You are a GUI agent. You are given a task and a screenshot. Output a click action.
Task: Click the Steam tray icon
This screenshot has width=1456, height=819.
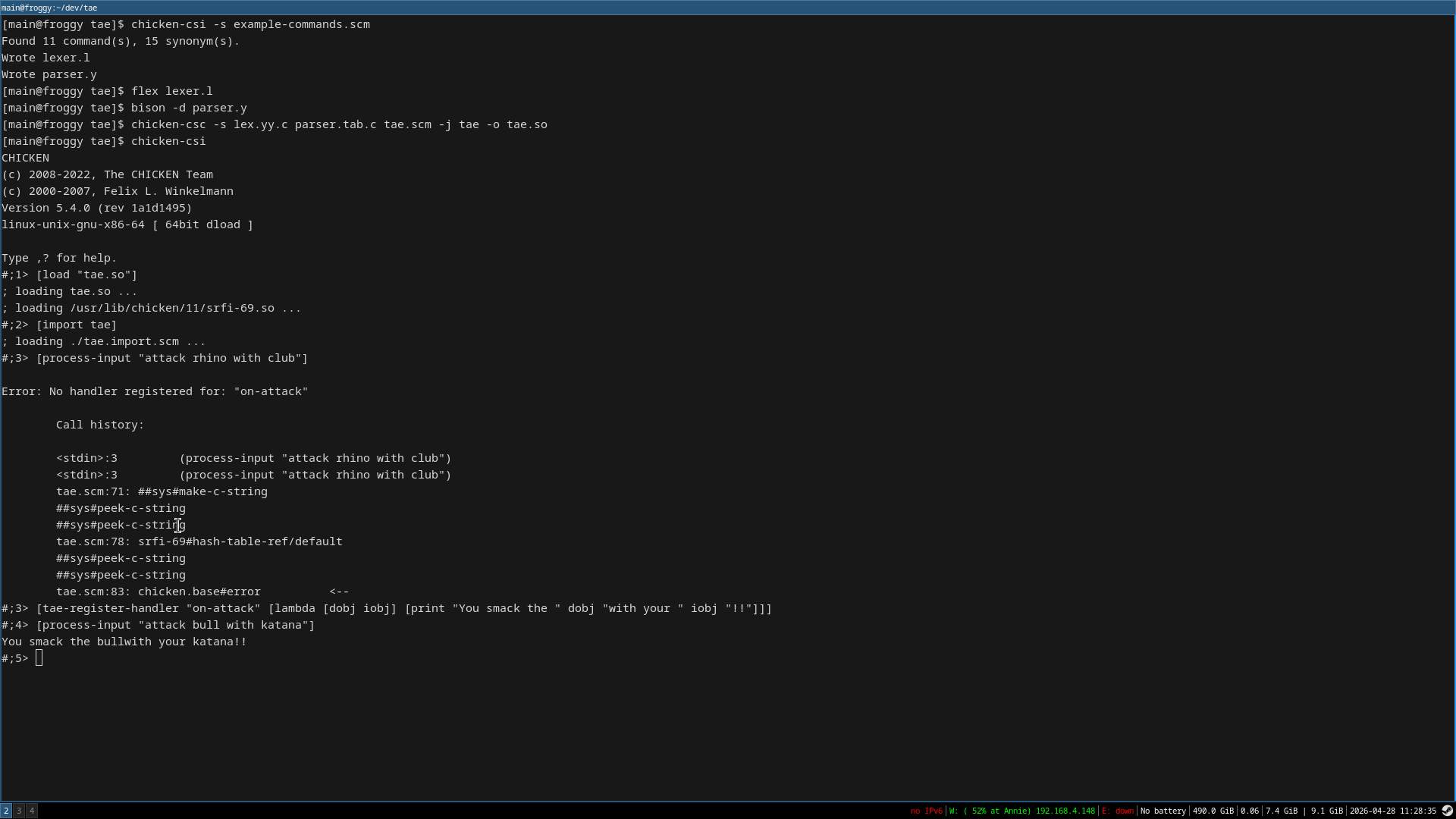pos(1447,811)
